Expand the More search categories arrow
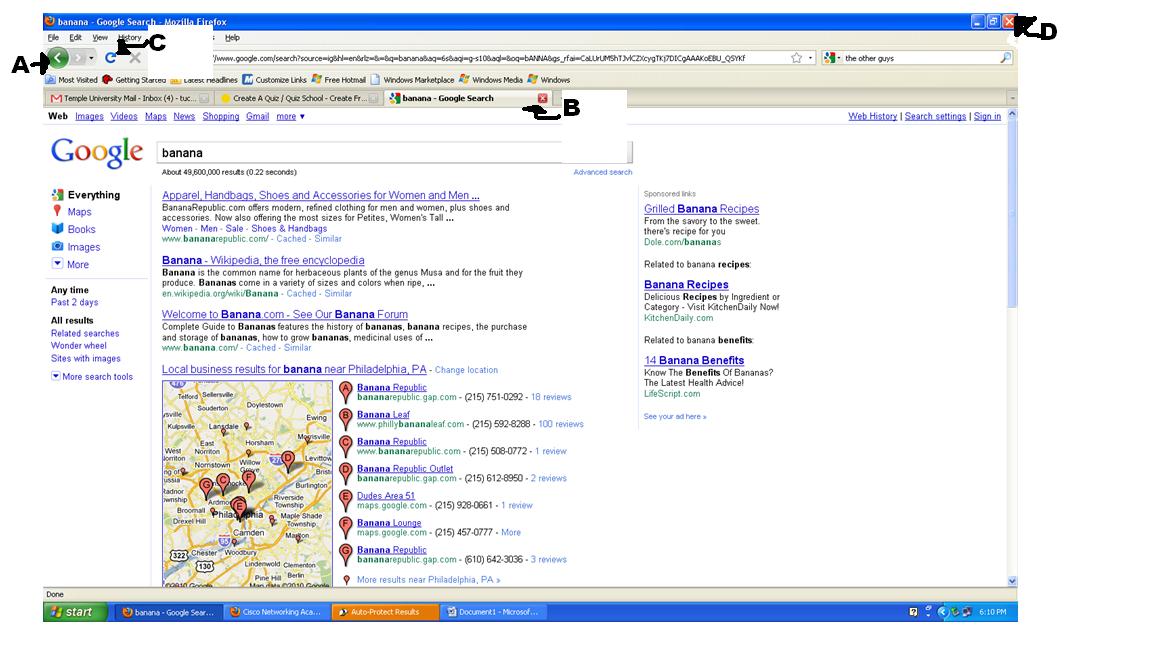This screenshot has height=645, width=1161. coord(58,264)
